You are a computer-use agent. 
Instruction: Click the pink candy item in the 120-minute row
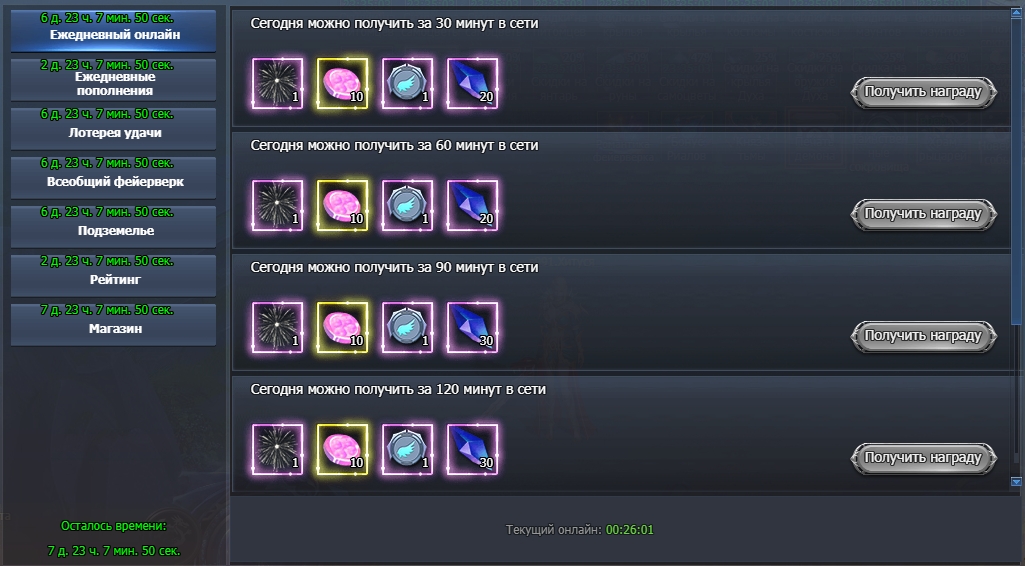[x=343, y=450]
